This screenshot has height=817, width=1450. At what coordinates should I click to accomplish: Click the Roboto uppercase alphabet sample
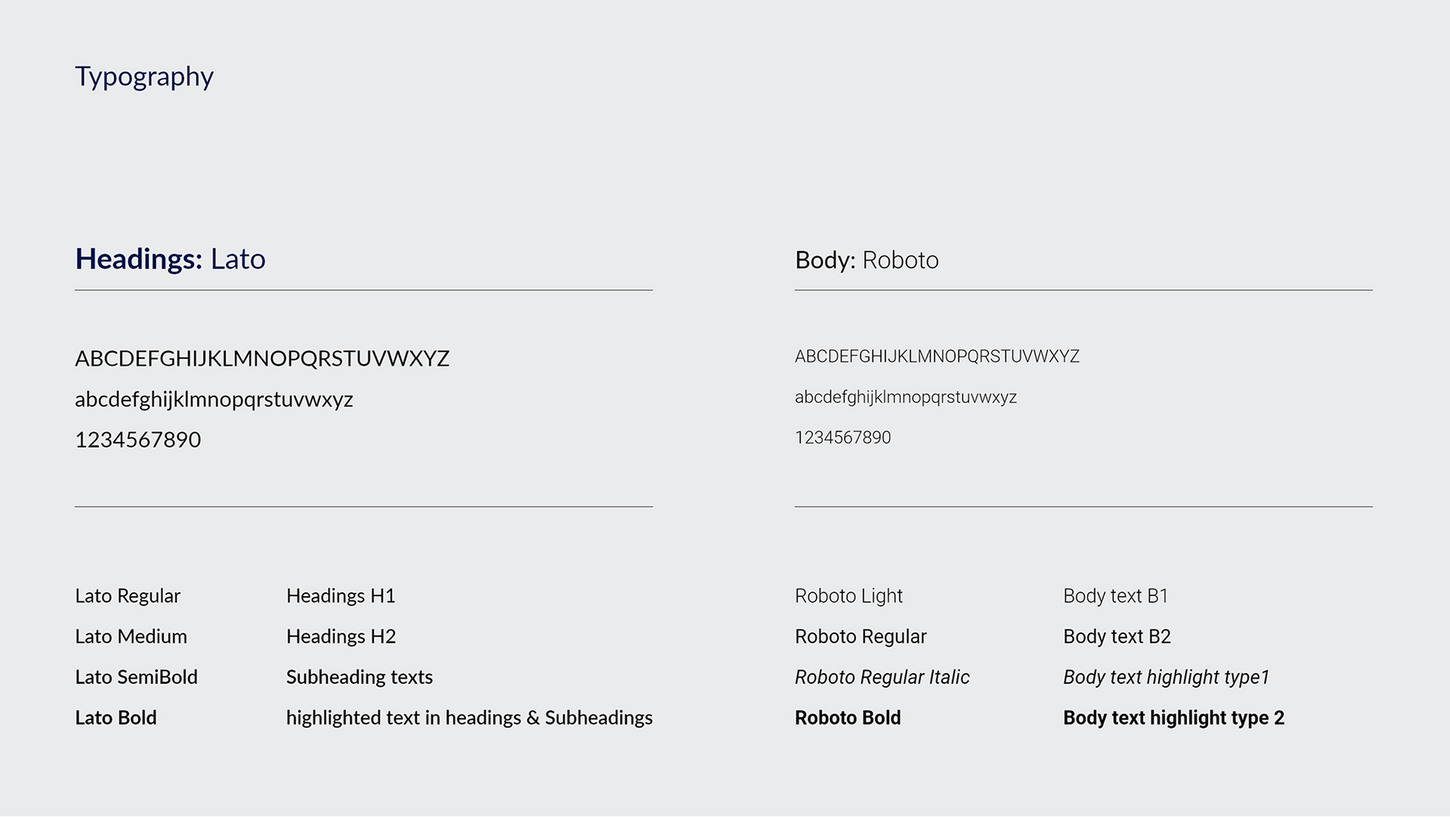pos(937,356)
